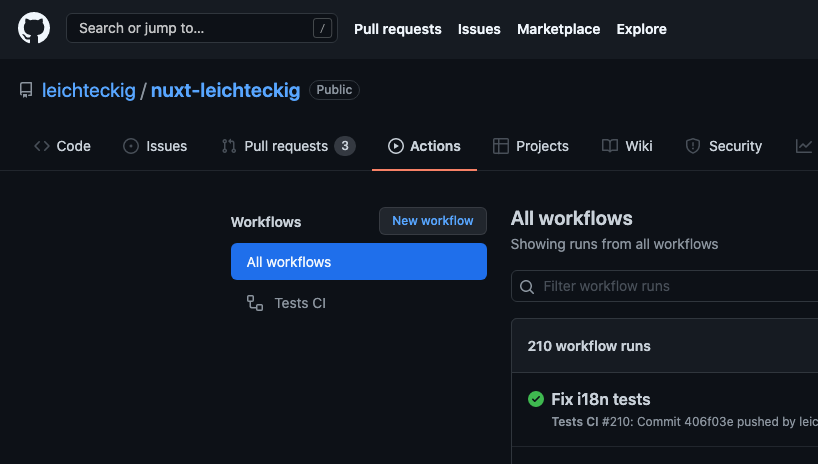This screenshot has width=818, height=464.
Task: Go to Explore
Action: click(x=641, y=29)
